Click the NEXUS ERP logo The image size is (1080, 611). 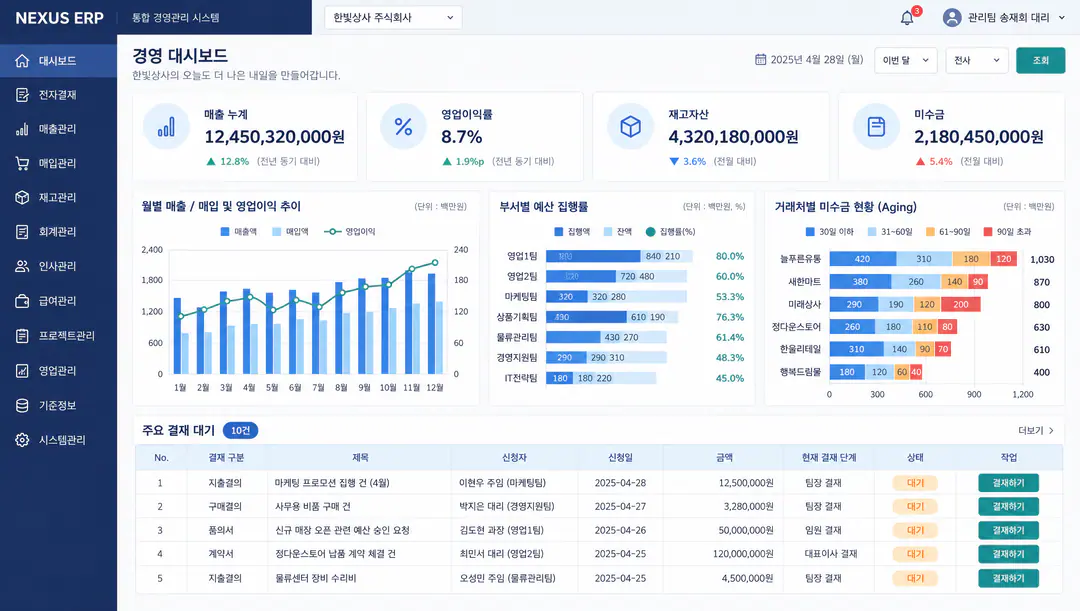(x=59, y=19)
